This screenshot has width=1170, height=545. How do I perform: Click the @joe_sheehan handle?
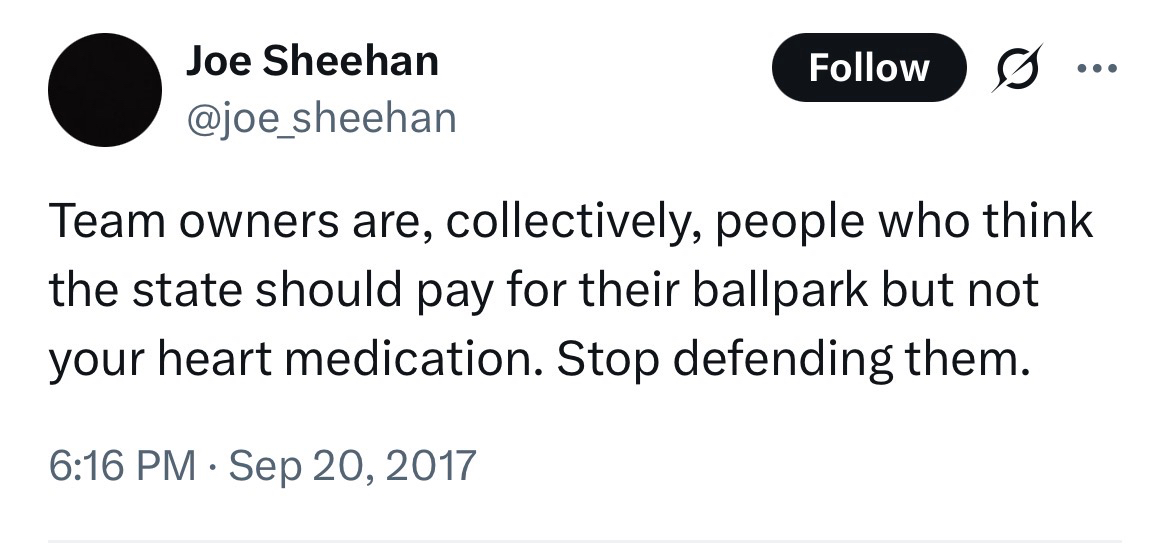(x=321, y=119)
